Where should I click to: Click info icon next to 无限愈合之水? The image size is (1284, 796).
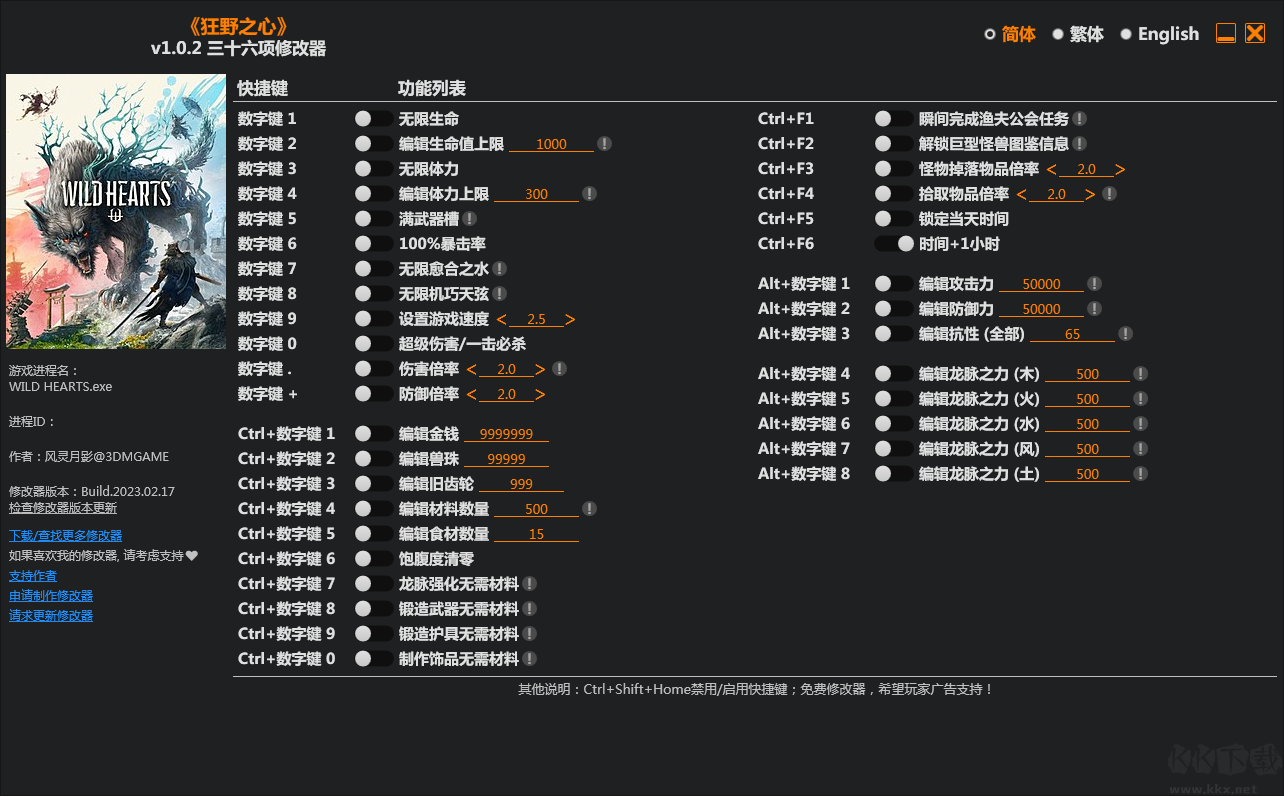(x=499, y=269)
